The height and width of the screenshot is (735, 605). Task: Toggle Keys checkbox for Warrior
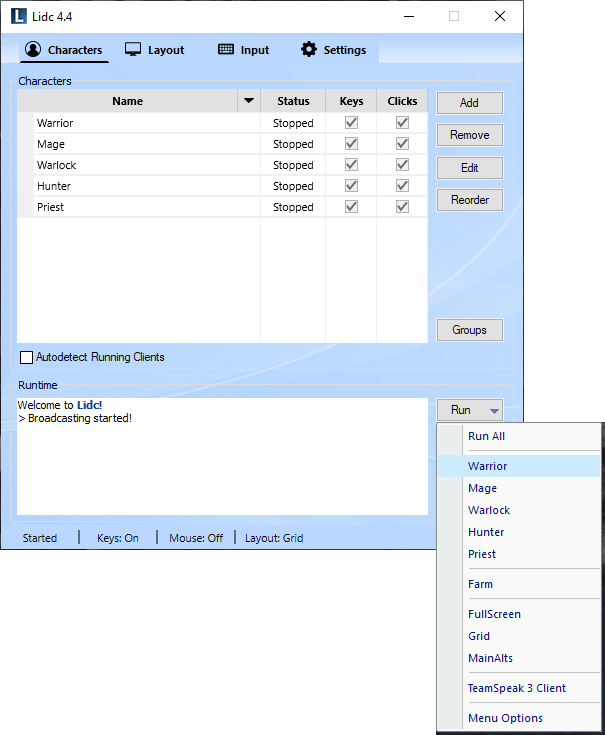pos(351,123)
